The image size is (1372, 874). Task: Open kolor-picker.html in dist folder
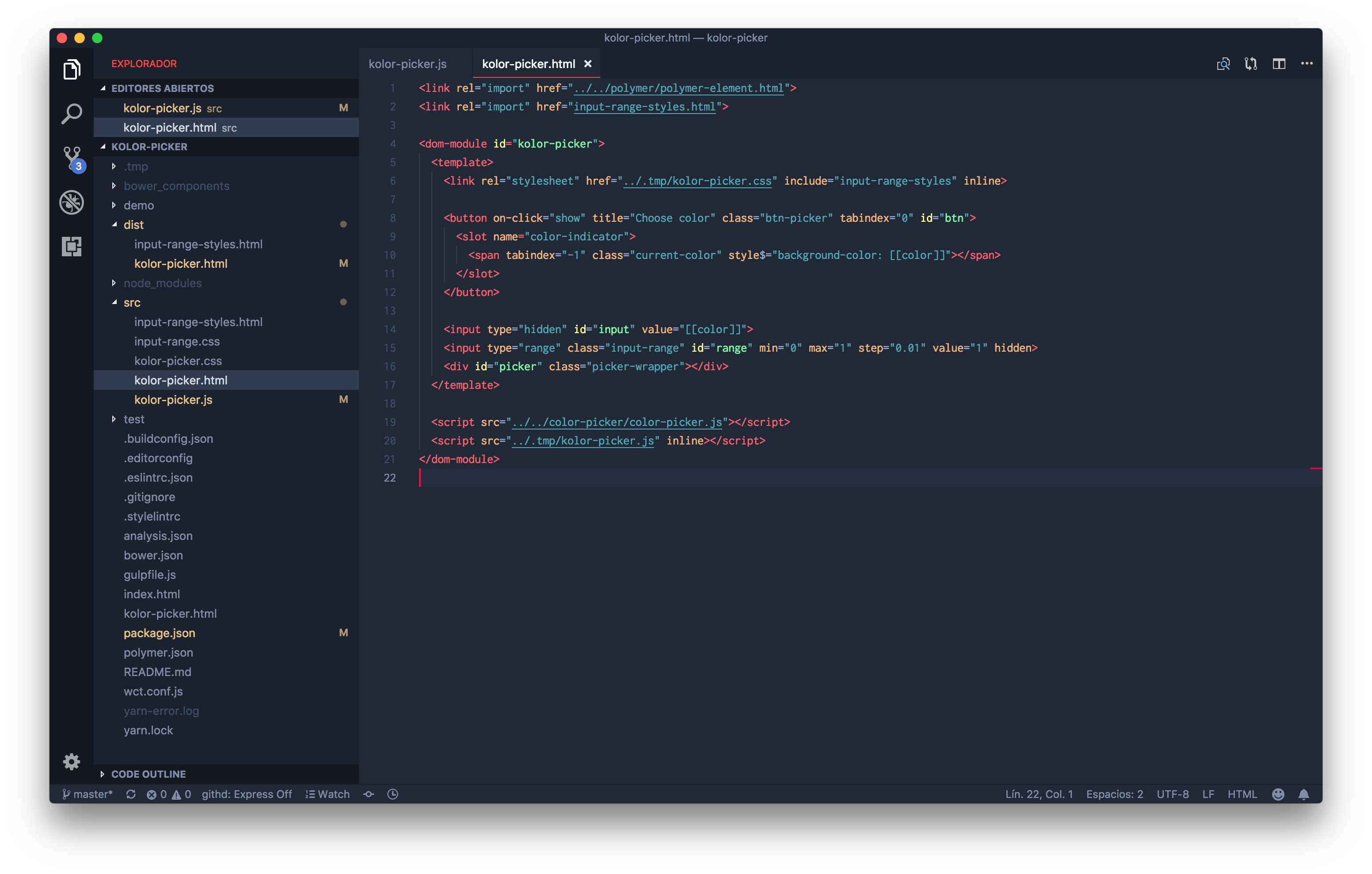point(180,263)
